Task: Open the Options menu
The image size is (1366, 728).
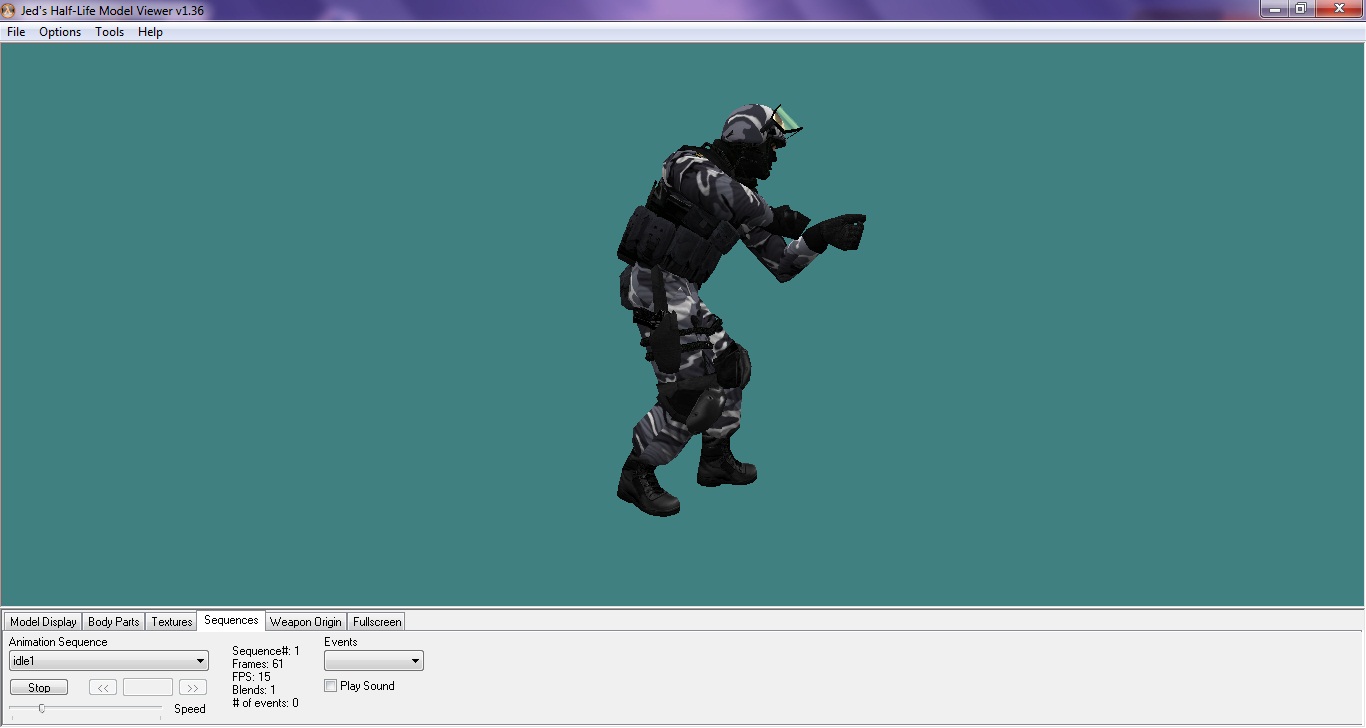Action: pyautogui.click(x=60, y=32)
